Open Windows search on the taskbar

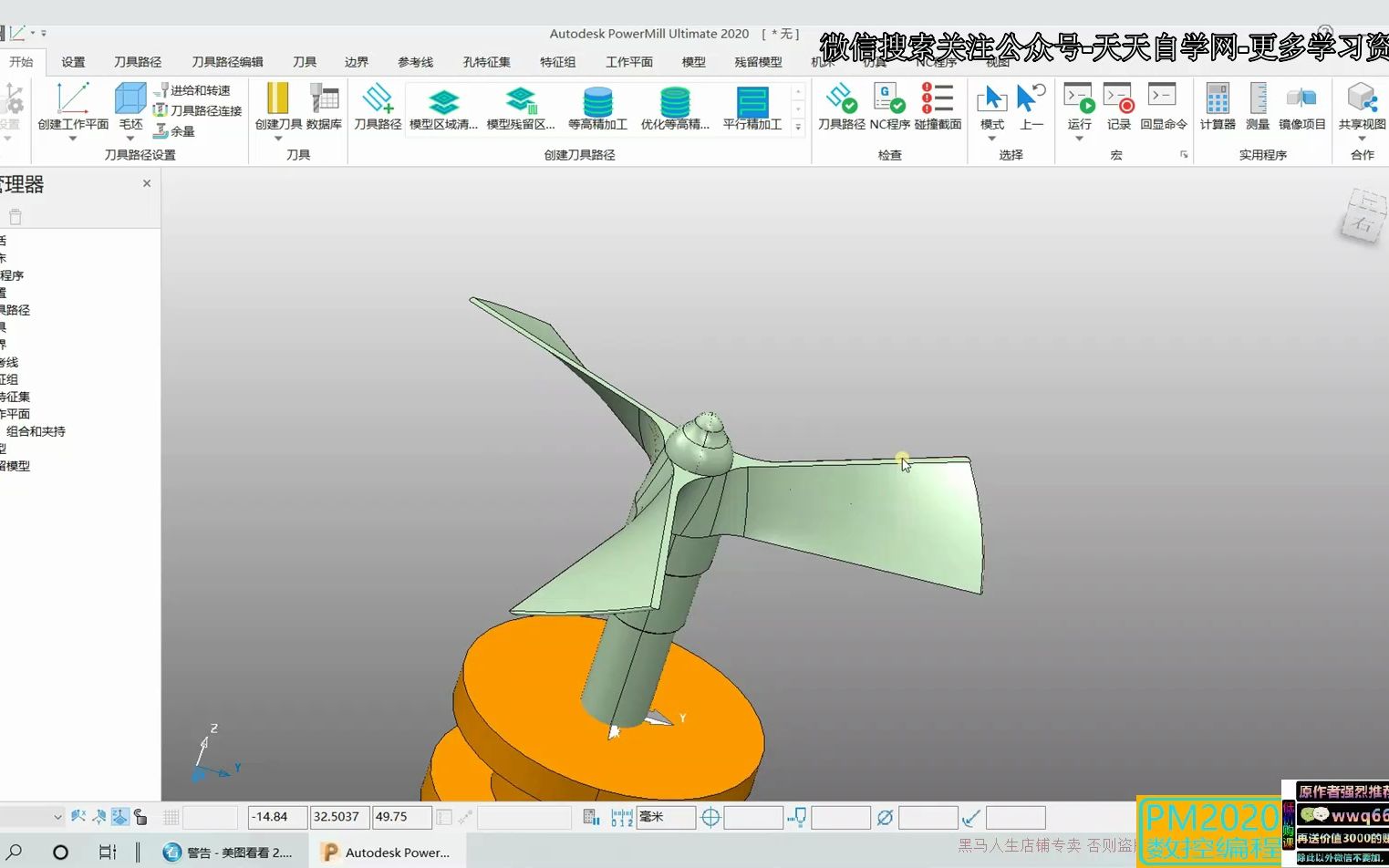[x=16, y=852]
